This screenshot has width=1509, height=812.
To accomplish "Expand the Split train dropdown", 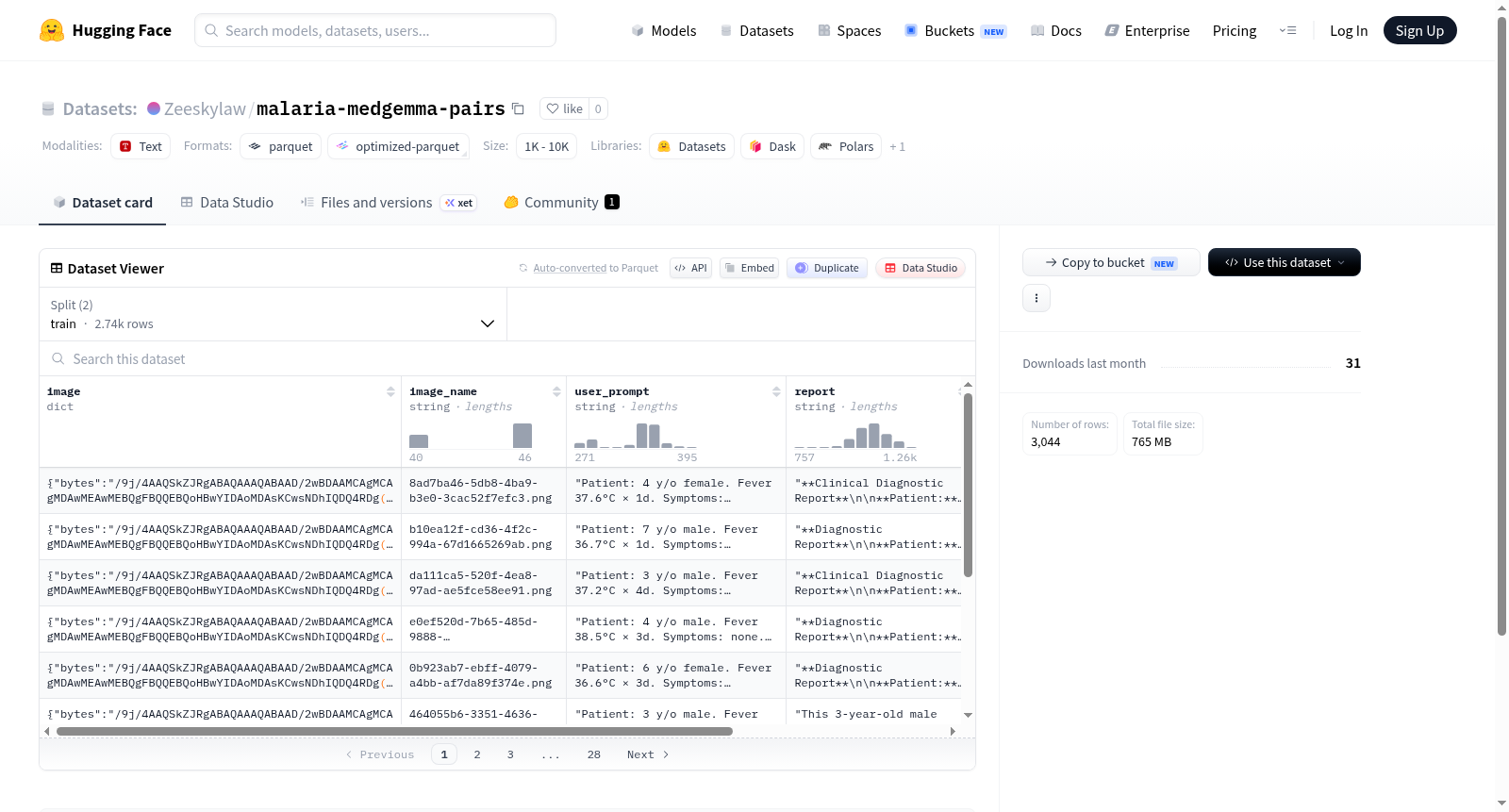I will point(273,314).
